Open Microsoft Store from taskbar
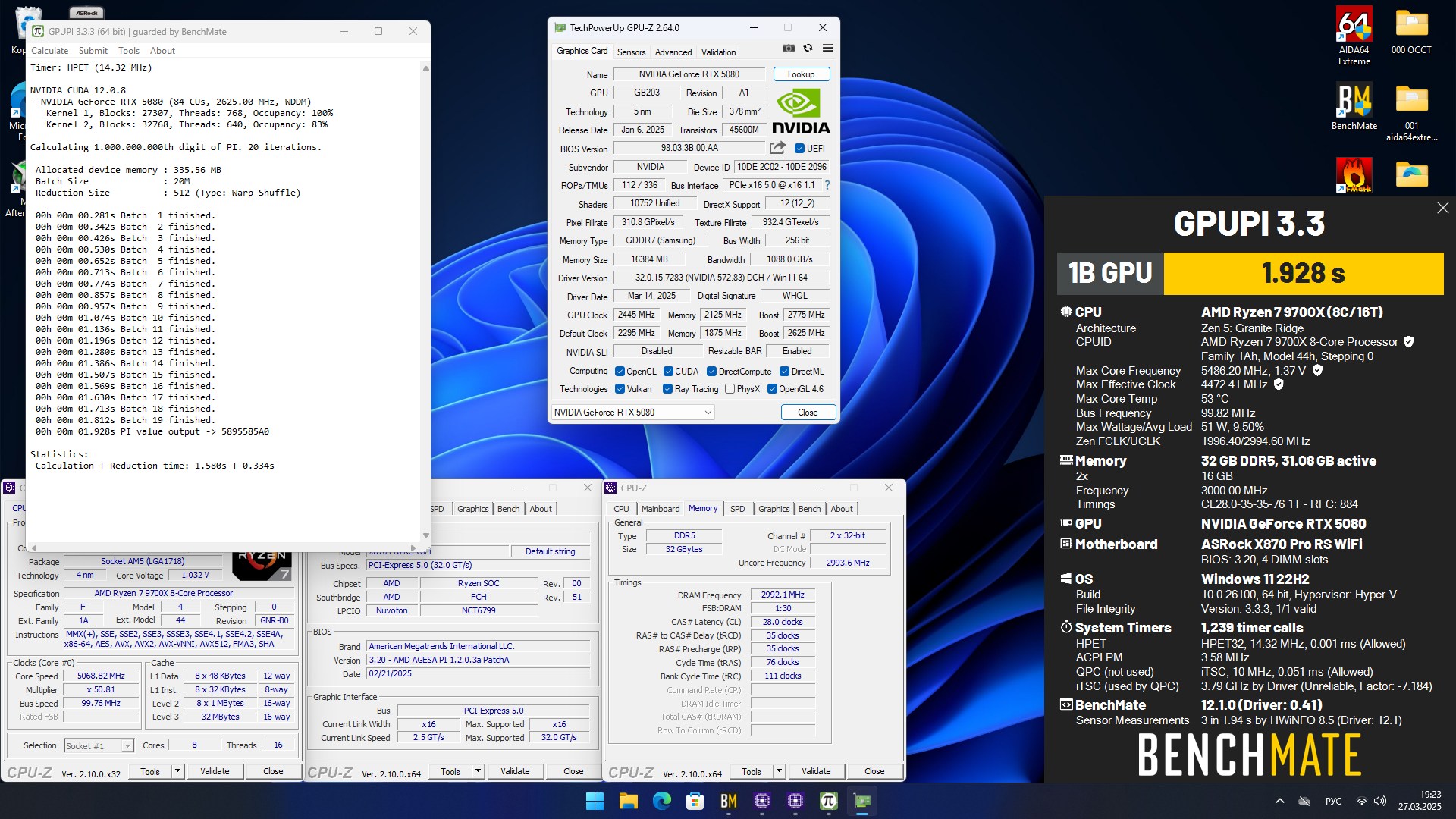 tap(695, 801)
